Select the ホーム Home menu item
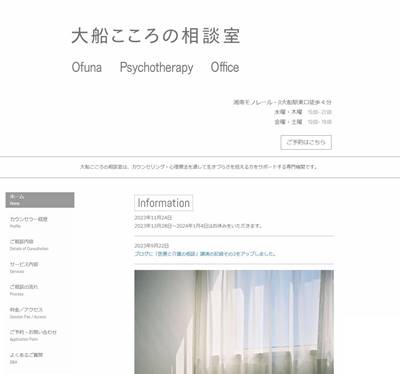The width and height of the screenshot is (400, 374). tap(40, 200)
